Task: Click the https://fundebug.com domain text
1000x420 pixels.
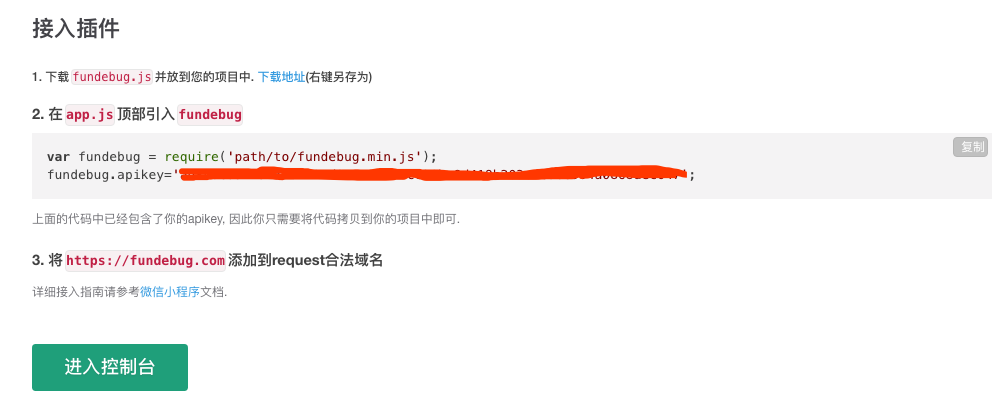Action: click(x=145, y=261)
